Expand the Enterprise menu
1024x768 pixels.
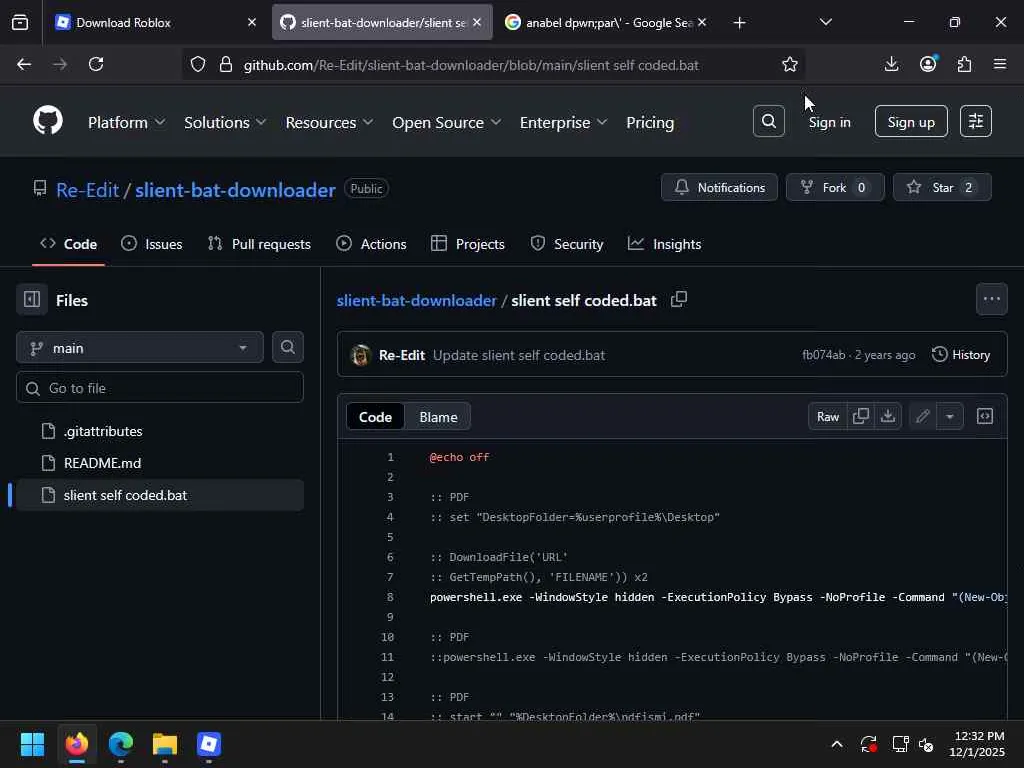click(563, 122)
